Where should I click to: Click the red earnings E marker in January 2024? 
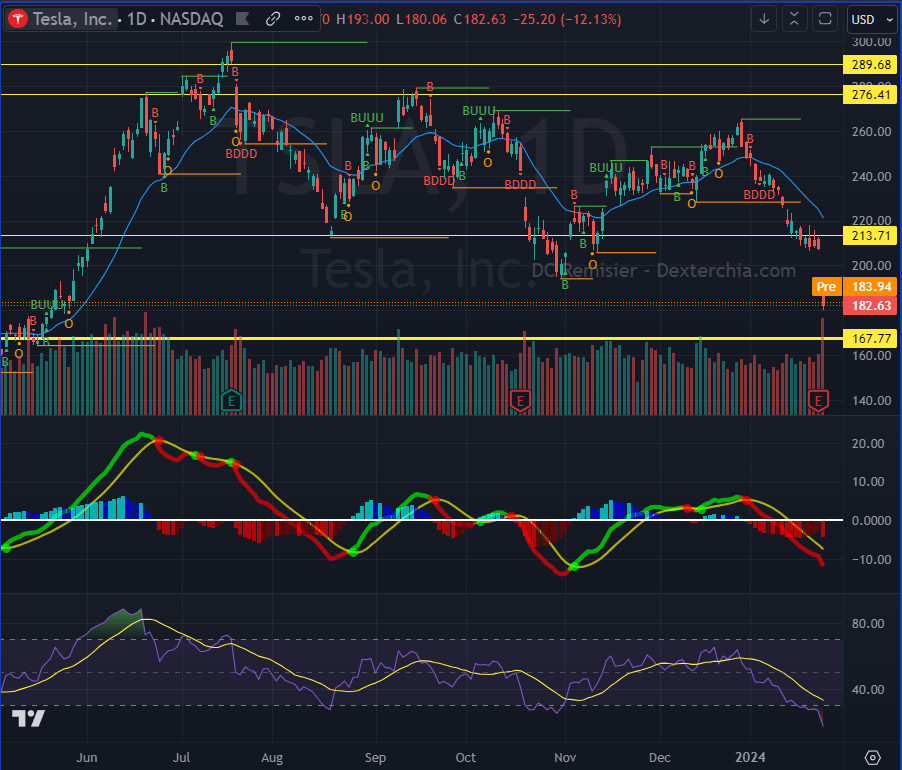click(818, 401)
